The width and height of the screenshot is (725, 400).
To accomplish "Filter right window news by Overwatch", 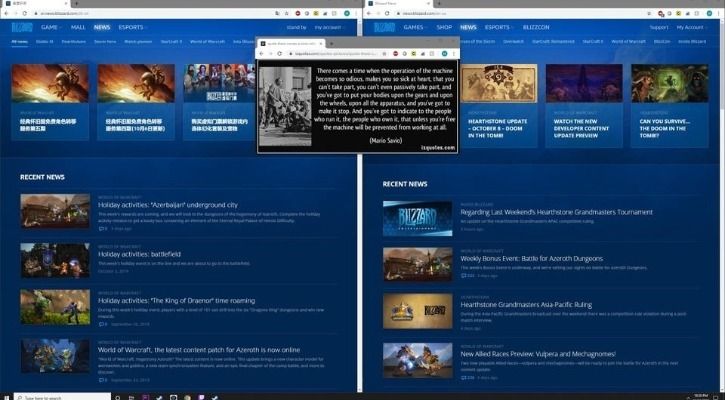I will coord(513,42).
